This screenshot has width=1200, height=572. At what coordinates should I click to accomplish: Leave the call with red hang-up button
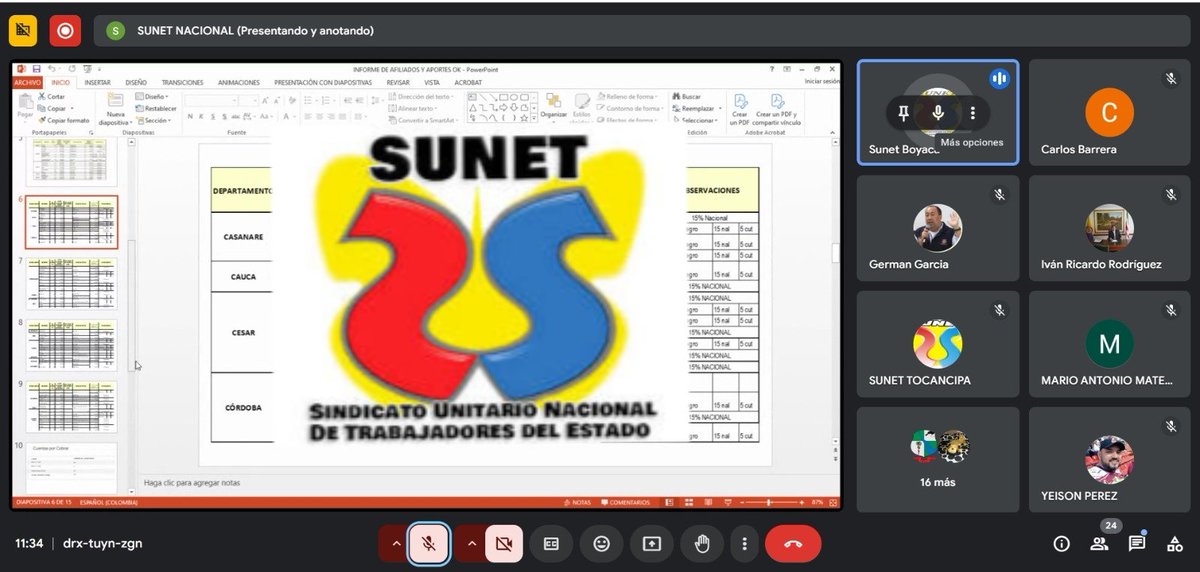[793, 544]
